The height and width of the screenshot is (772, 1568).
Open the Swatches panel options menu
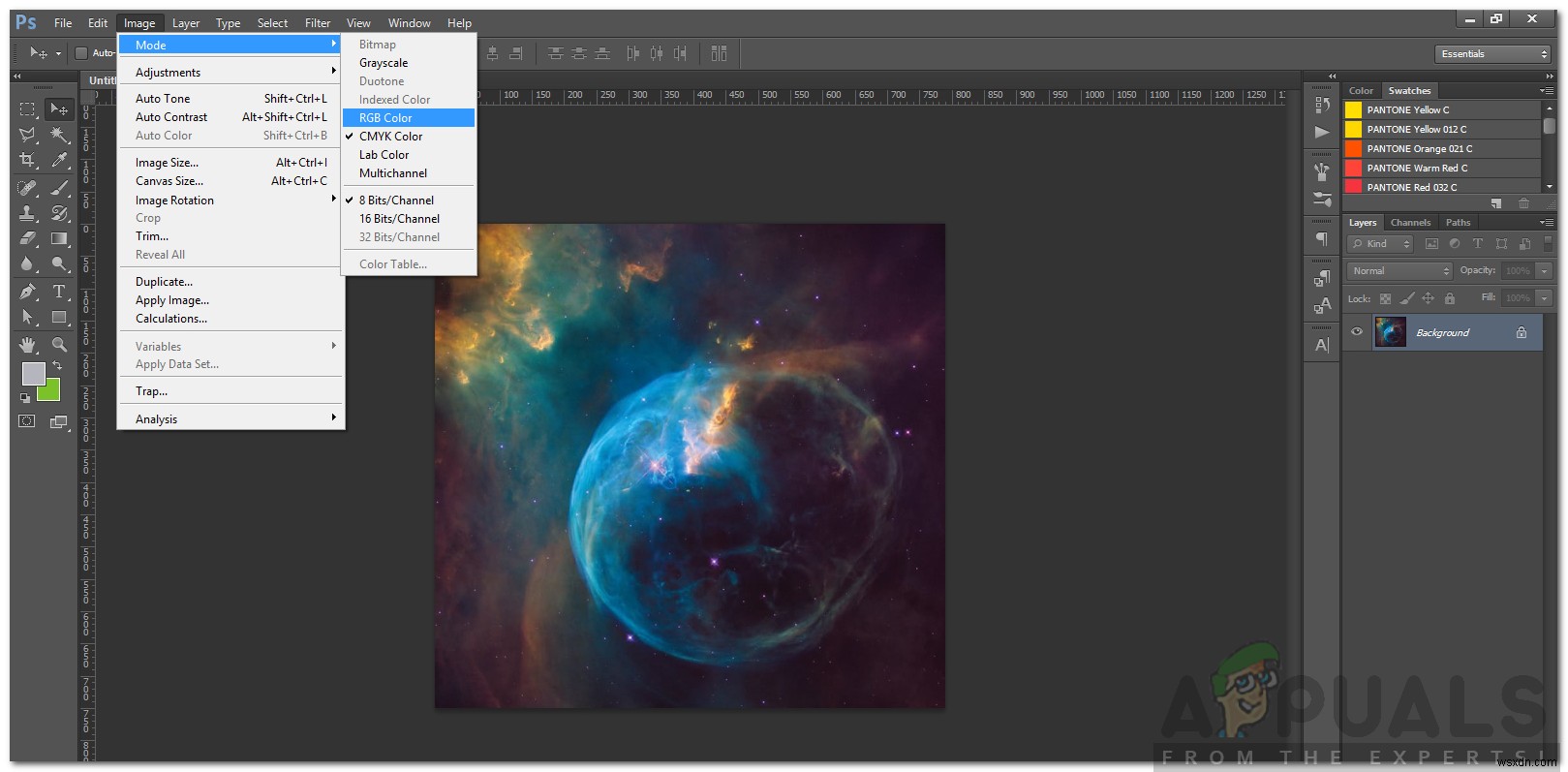(x=1546, y=91)
